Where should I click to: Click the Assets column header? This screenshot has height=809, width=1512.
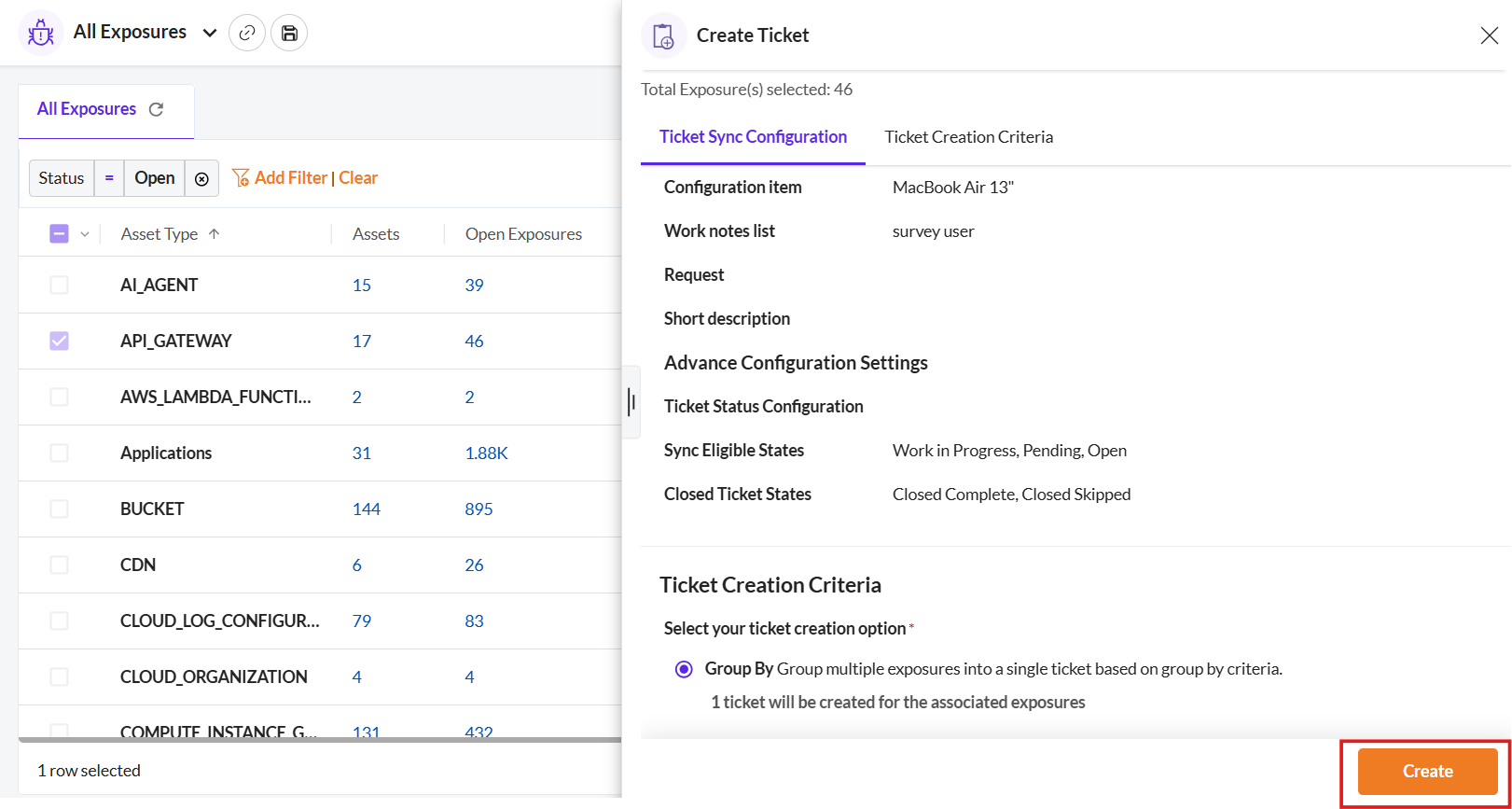pyautogui.click(x=376, y=234)
